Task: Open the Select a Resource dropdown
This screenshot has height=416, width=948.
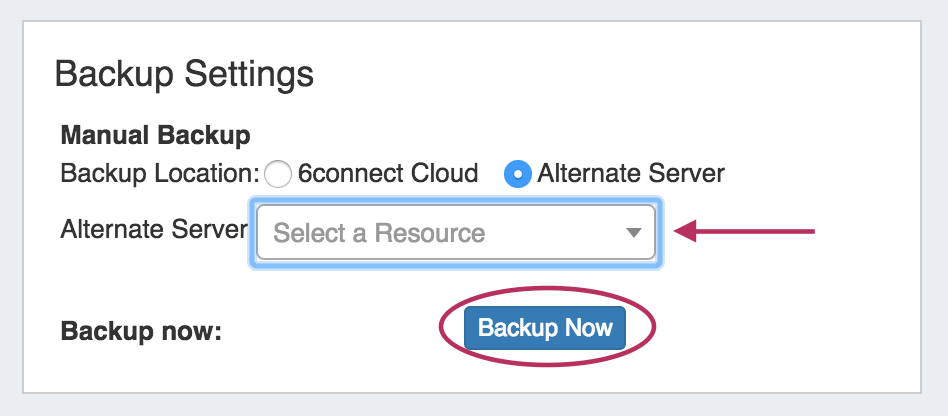Action: (456, 233)
